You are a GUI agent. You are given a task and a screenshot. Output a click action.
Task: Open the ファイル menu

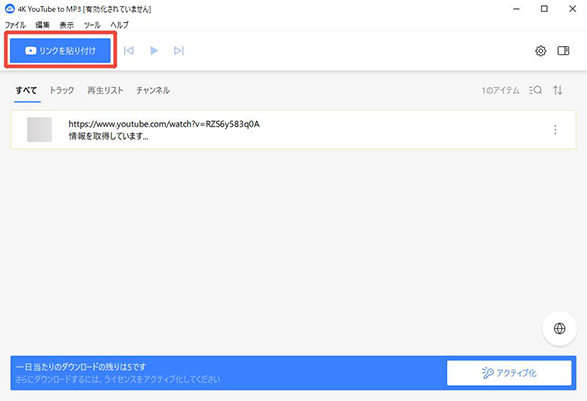(x=15, y=25)
